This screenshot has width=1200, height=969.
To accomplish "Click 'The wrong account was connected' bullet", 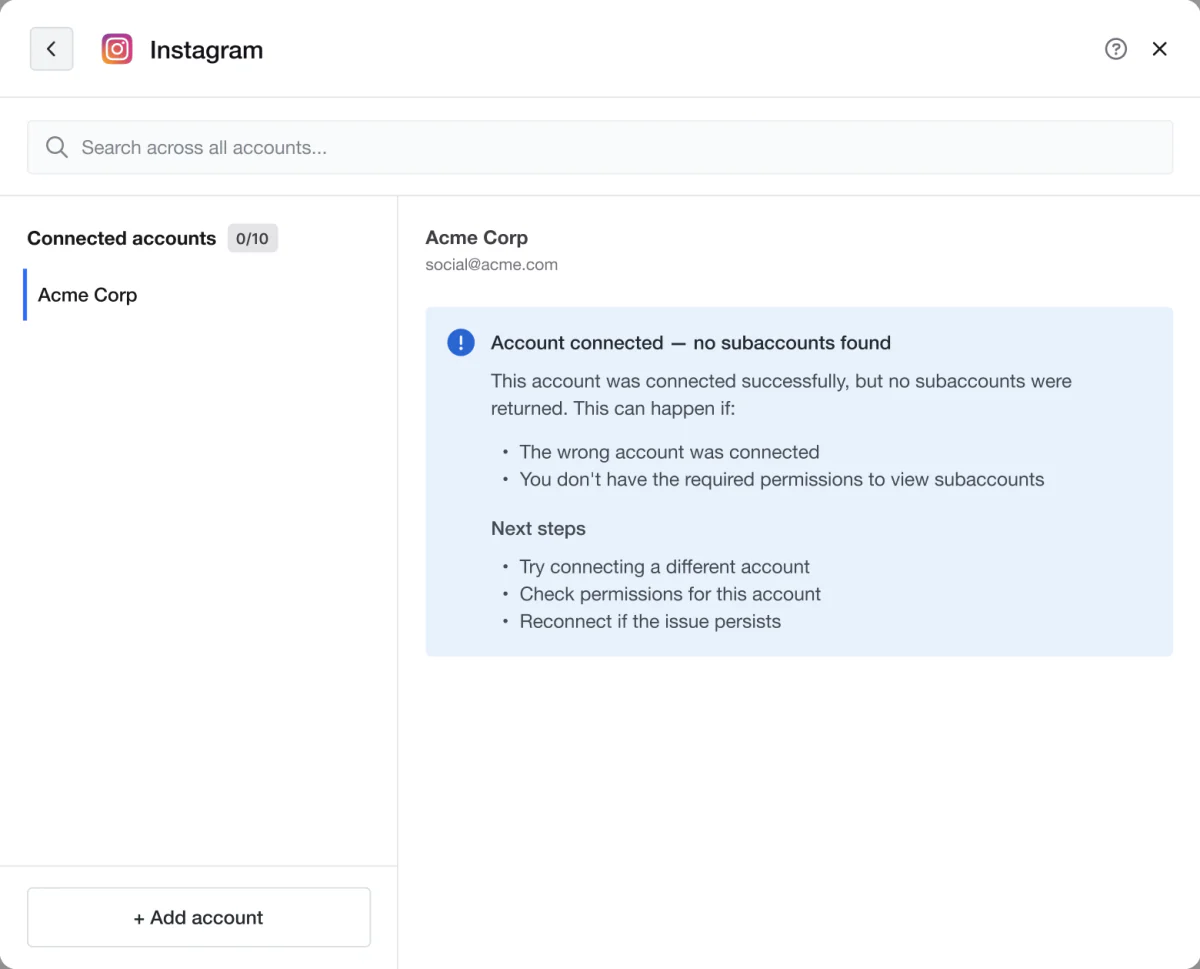I will [x=669, y=452].
